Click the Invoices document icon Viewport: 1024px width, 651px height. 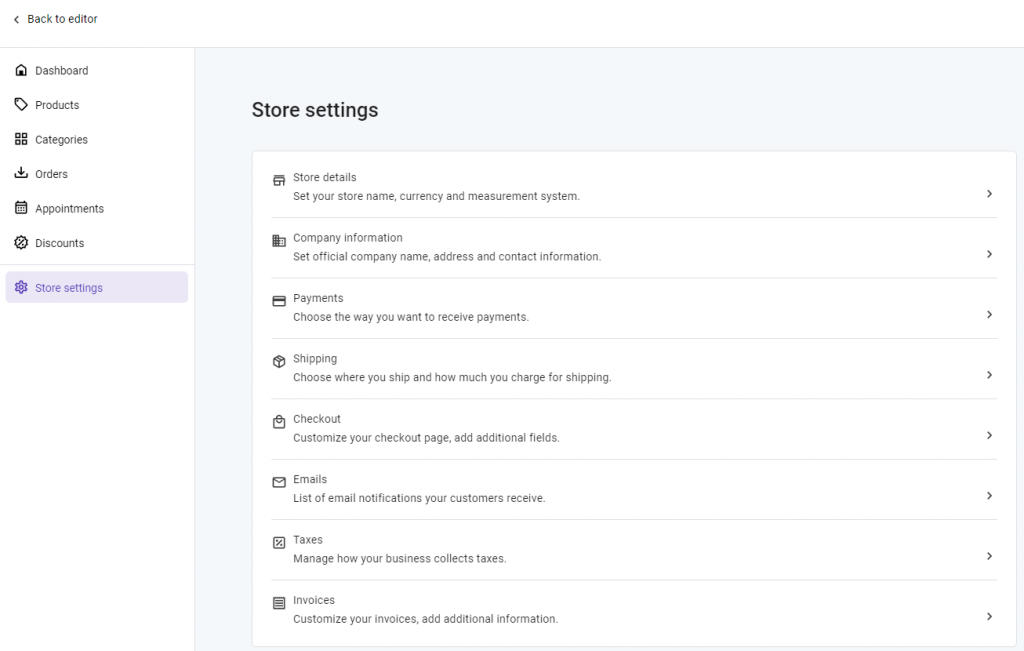point(278,601)
